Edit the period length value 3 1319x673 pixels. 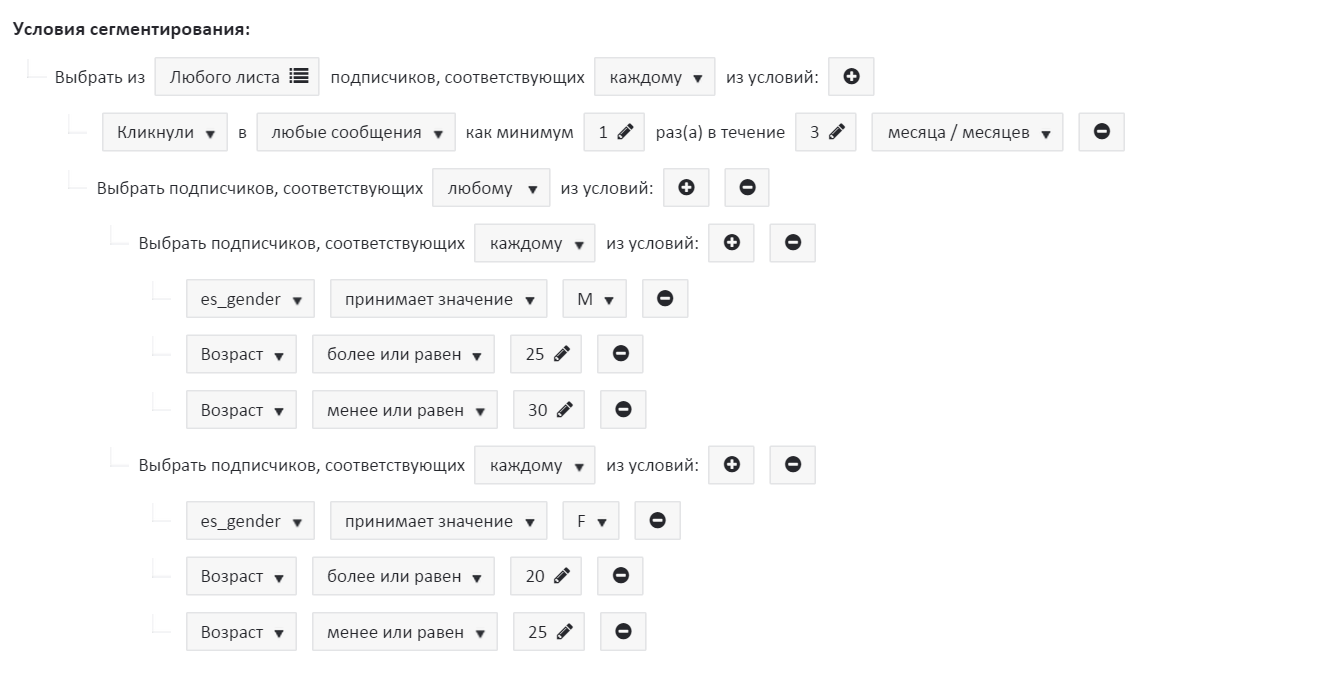tap(825, 132)
